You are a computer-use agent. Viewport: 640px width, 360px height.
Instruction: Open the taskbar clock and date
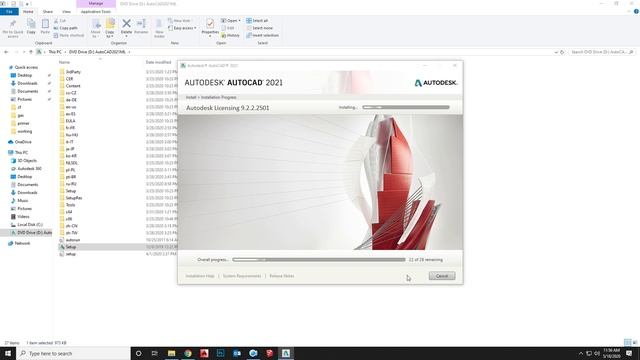pyautogui.click(x=611, y=353)
